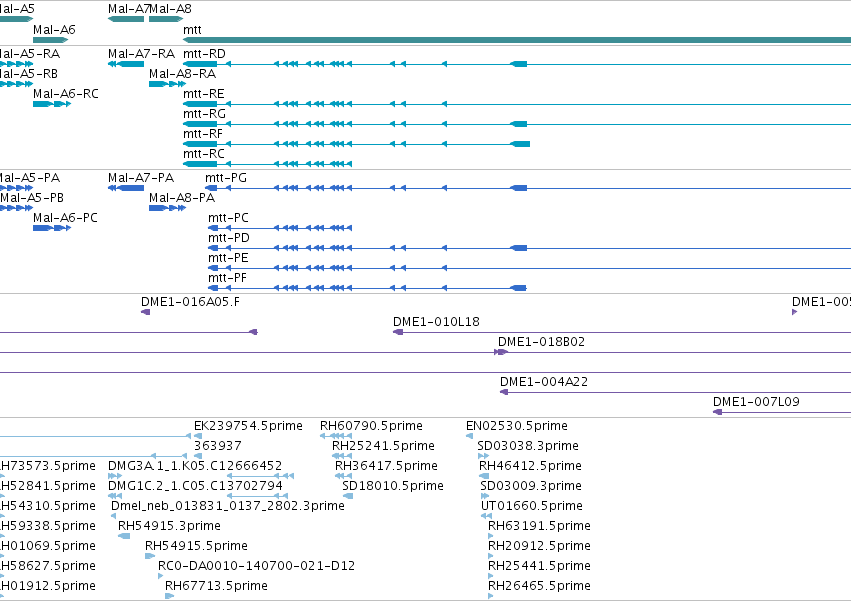Select the mtt gene bar
This screenshot has width=851, height=601.
tap(517, 40)
